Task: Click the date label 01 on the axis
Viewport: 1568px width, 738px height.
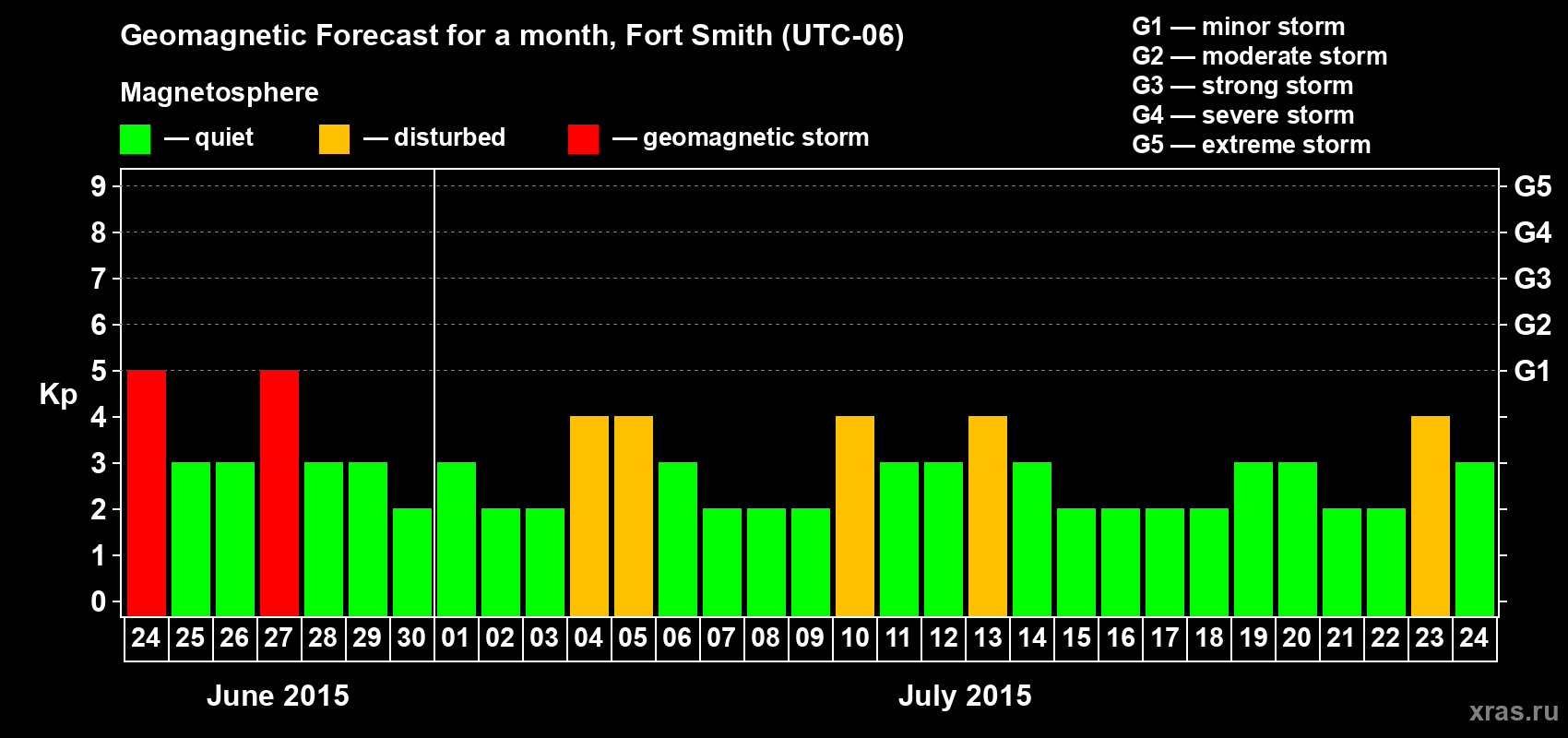Action: pos(456,638)
